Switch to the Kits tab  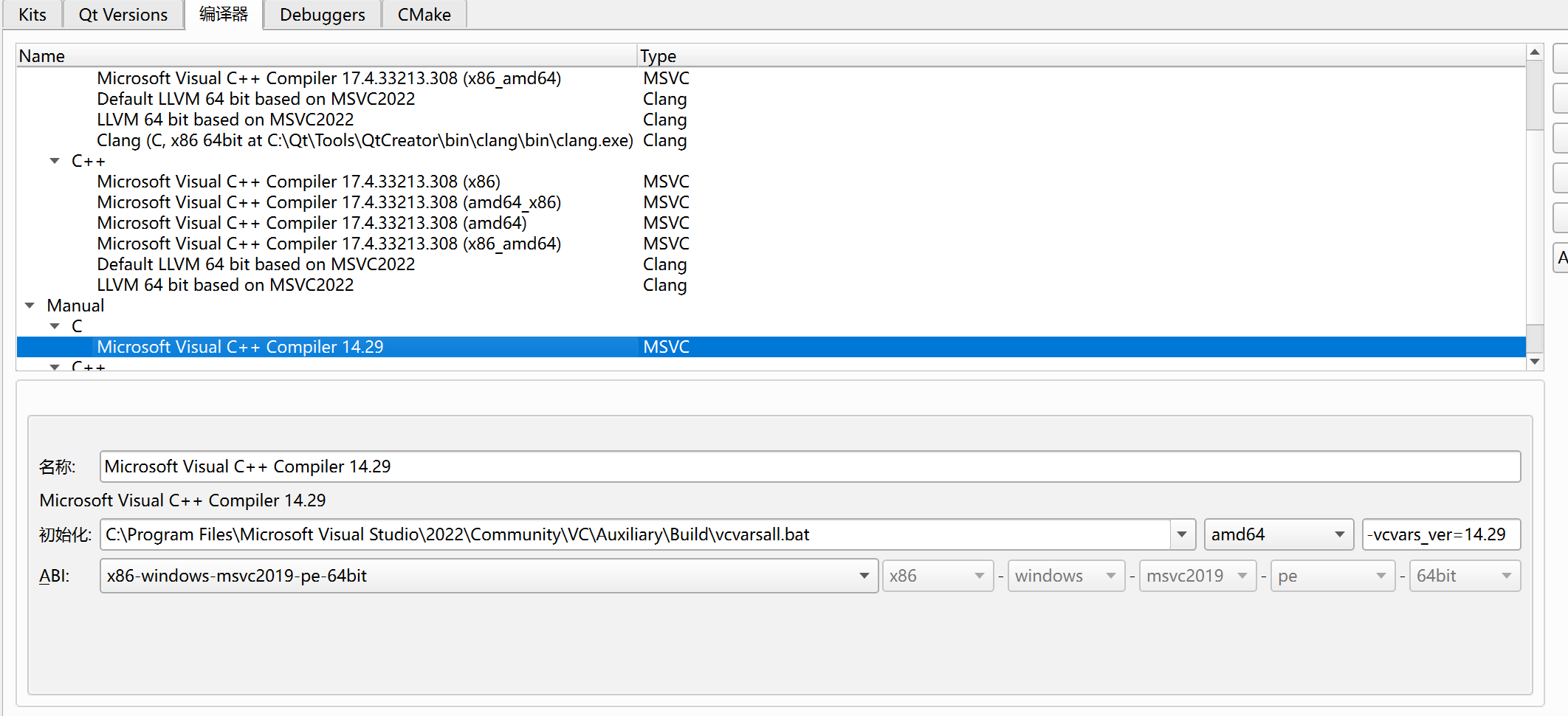32,15
